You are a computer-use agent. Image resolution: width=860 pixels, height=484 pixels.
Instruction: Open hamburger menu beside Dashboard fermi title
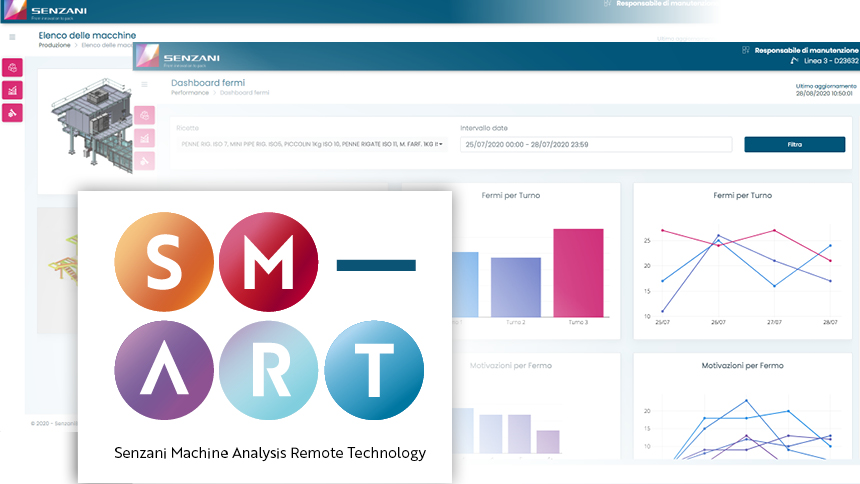tap(144, 85)
